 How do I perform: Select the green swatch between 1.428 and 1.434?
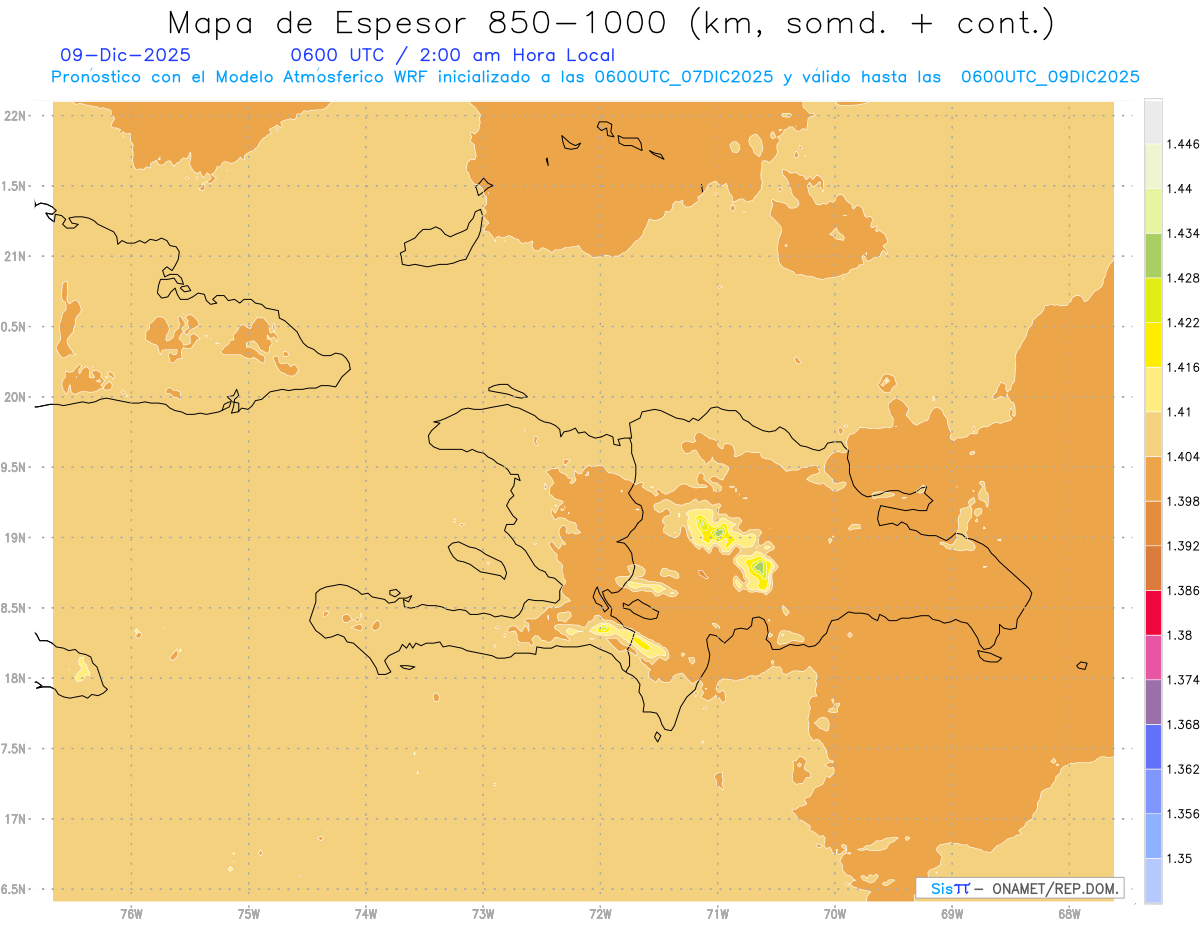click(1153, 255)
